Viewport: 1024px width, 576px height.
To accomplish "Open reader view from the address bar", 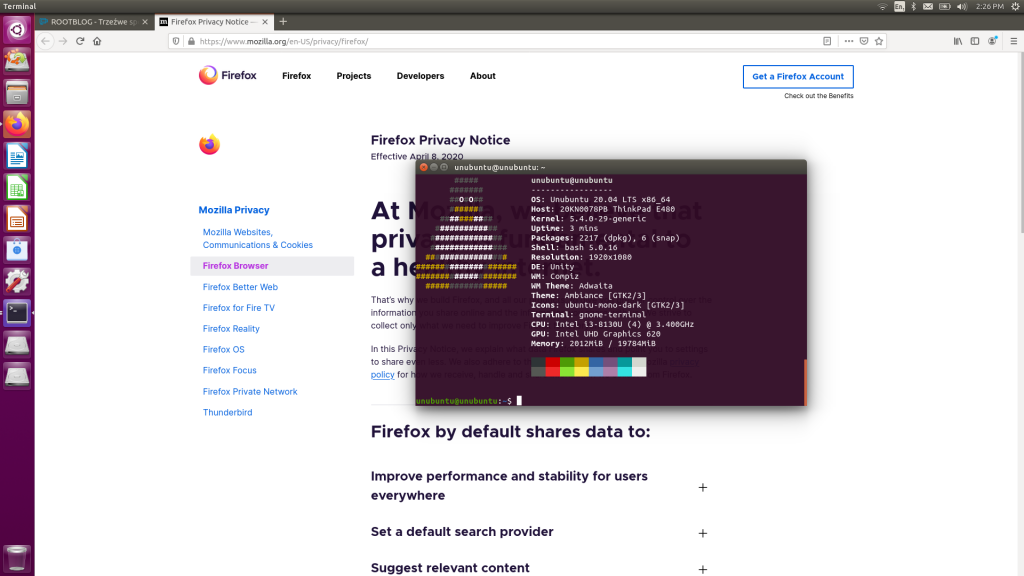I will tap(826, 41).
